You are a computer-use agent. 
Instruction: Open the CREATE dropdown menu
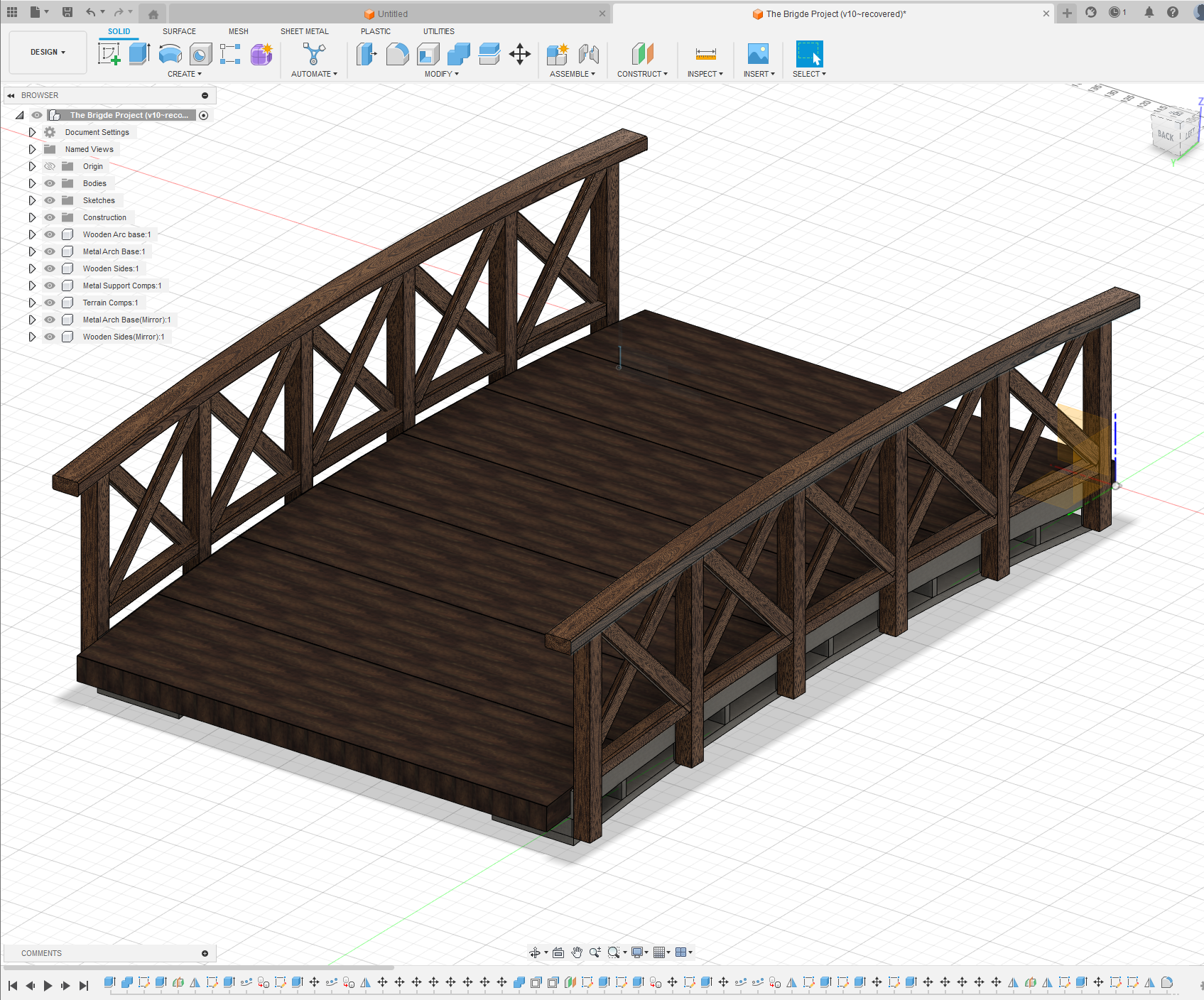[x=185, y=73]
